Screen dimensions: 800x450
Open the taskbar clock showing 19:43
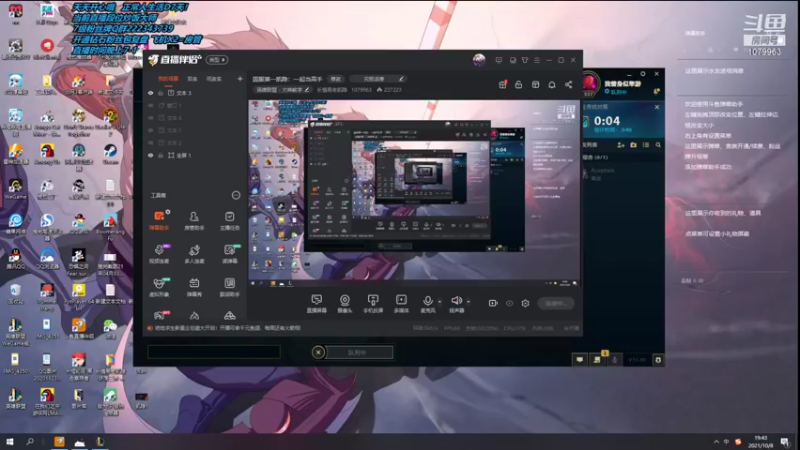click(x=760, y=442)
